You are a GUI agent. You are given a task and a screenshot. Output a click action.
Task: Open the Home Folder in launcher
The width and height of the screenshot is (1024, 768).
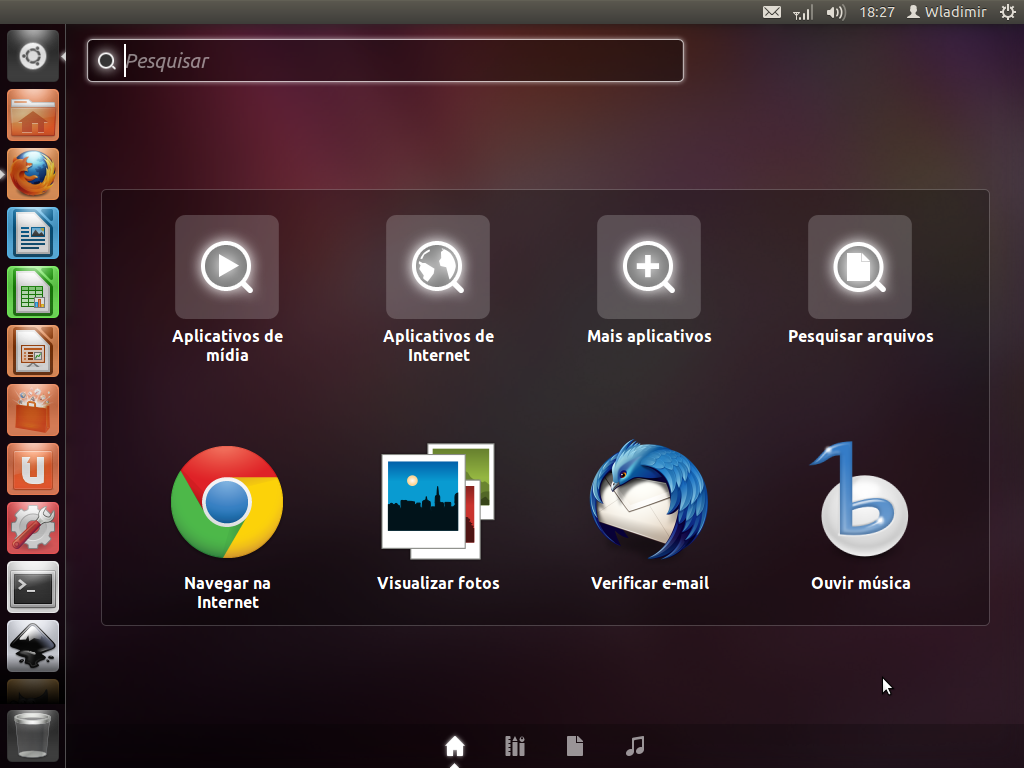tap(33, 115)
